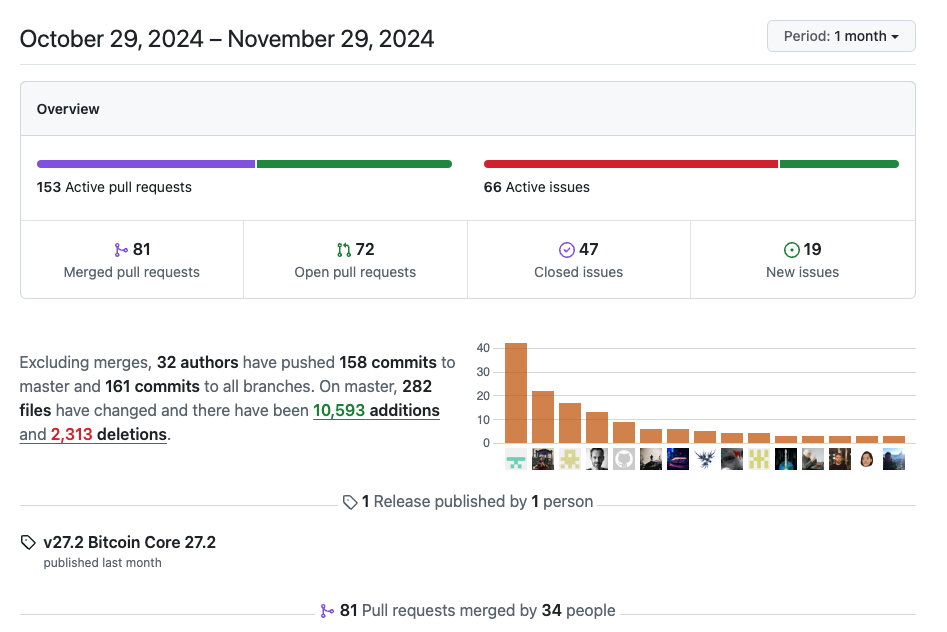Click the blue eagle contributor avatar
Image resolution: width=947 pixels, height=632 pixels.
pos(705,459)
